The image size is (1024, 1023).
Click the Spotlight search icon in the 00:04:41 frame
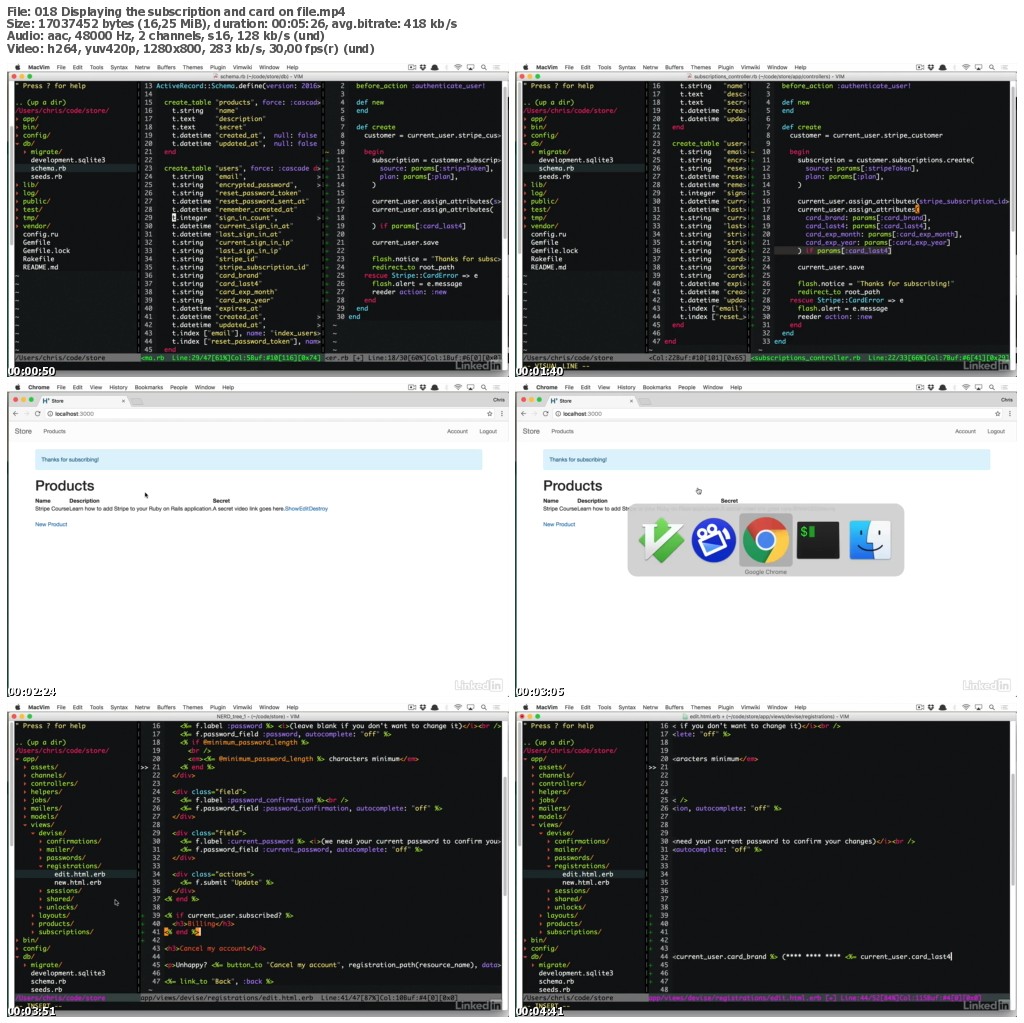pos(992,707)
